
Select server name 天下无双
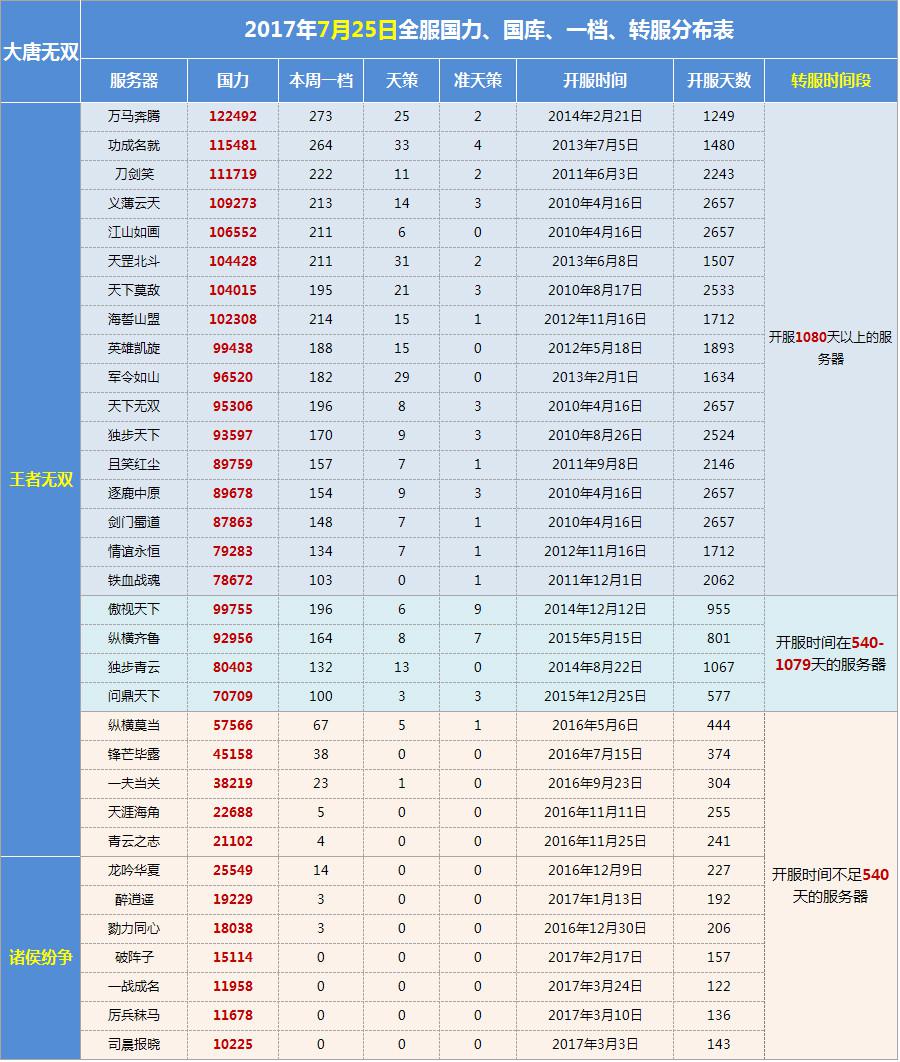click(134, 406)
